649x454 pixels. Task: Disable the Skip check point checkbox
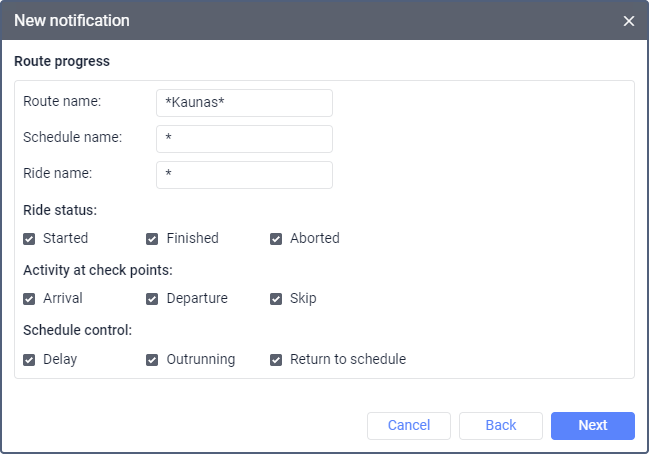tap(276, 299)
